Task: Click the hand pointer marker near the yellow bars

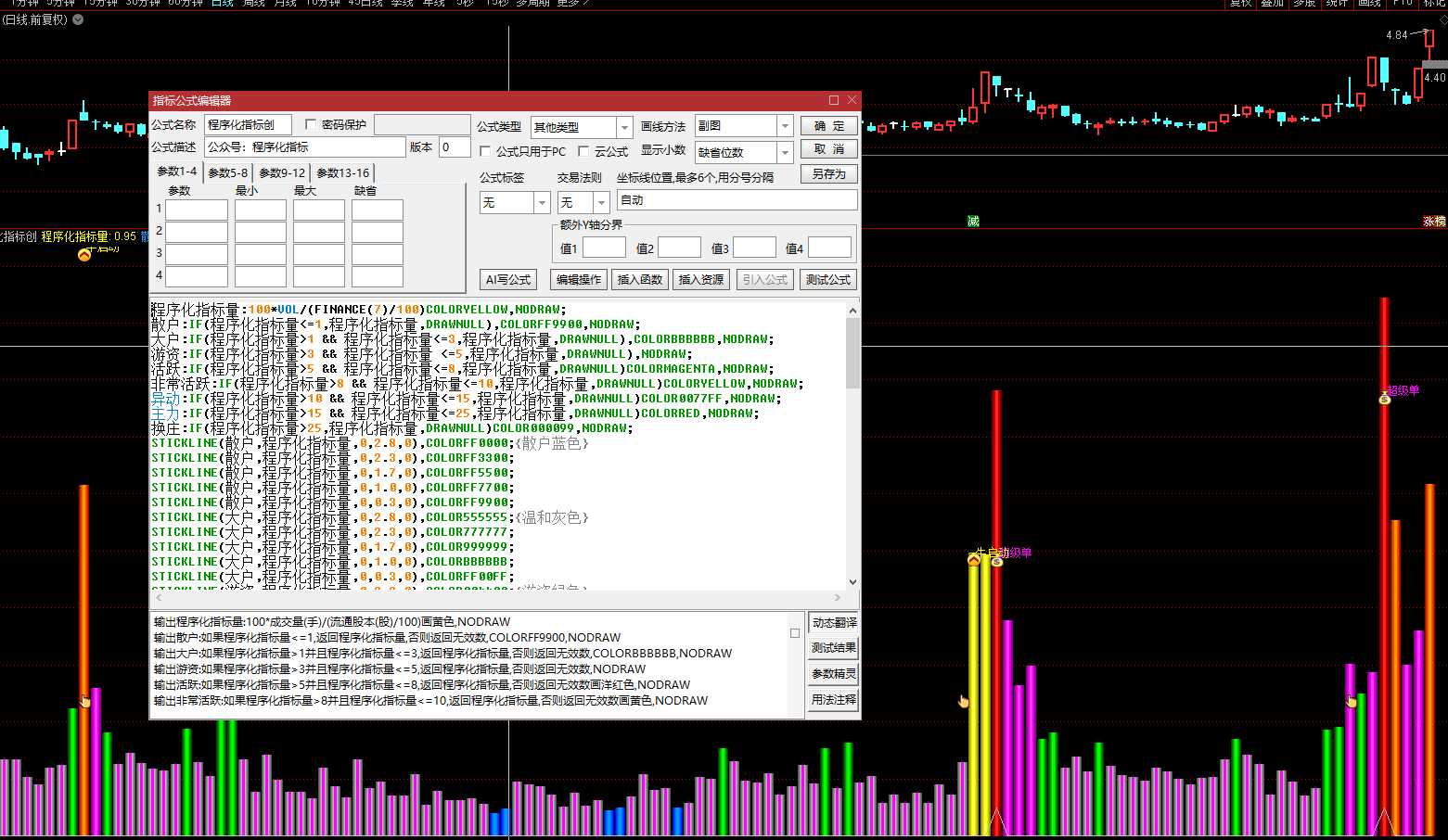Action: [963, 701]
